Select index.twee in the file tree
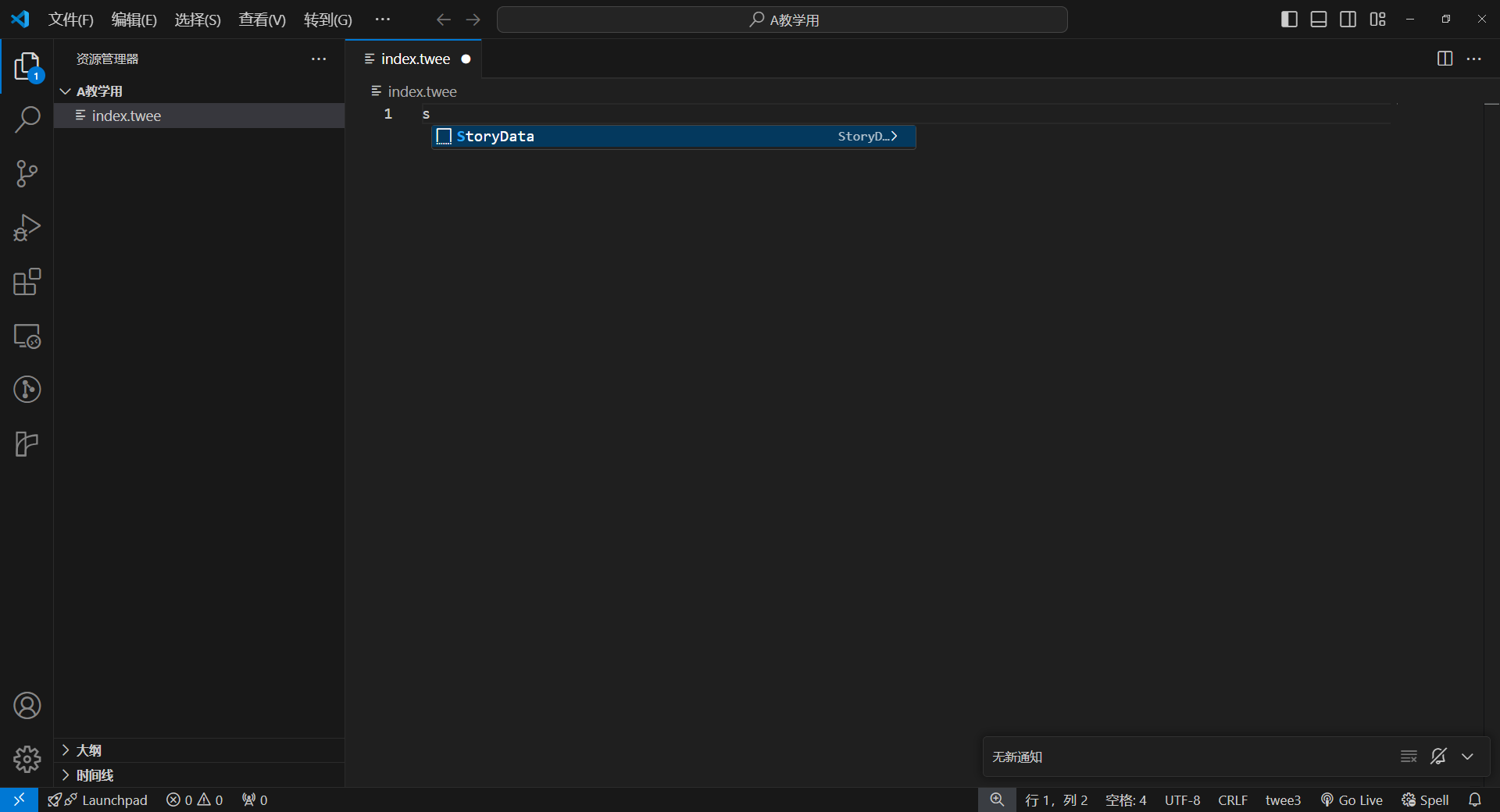The height and width of the screenshot is (812, 1500). [x=199, y=116]
